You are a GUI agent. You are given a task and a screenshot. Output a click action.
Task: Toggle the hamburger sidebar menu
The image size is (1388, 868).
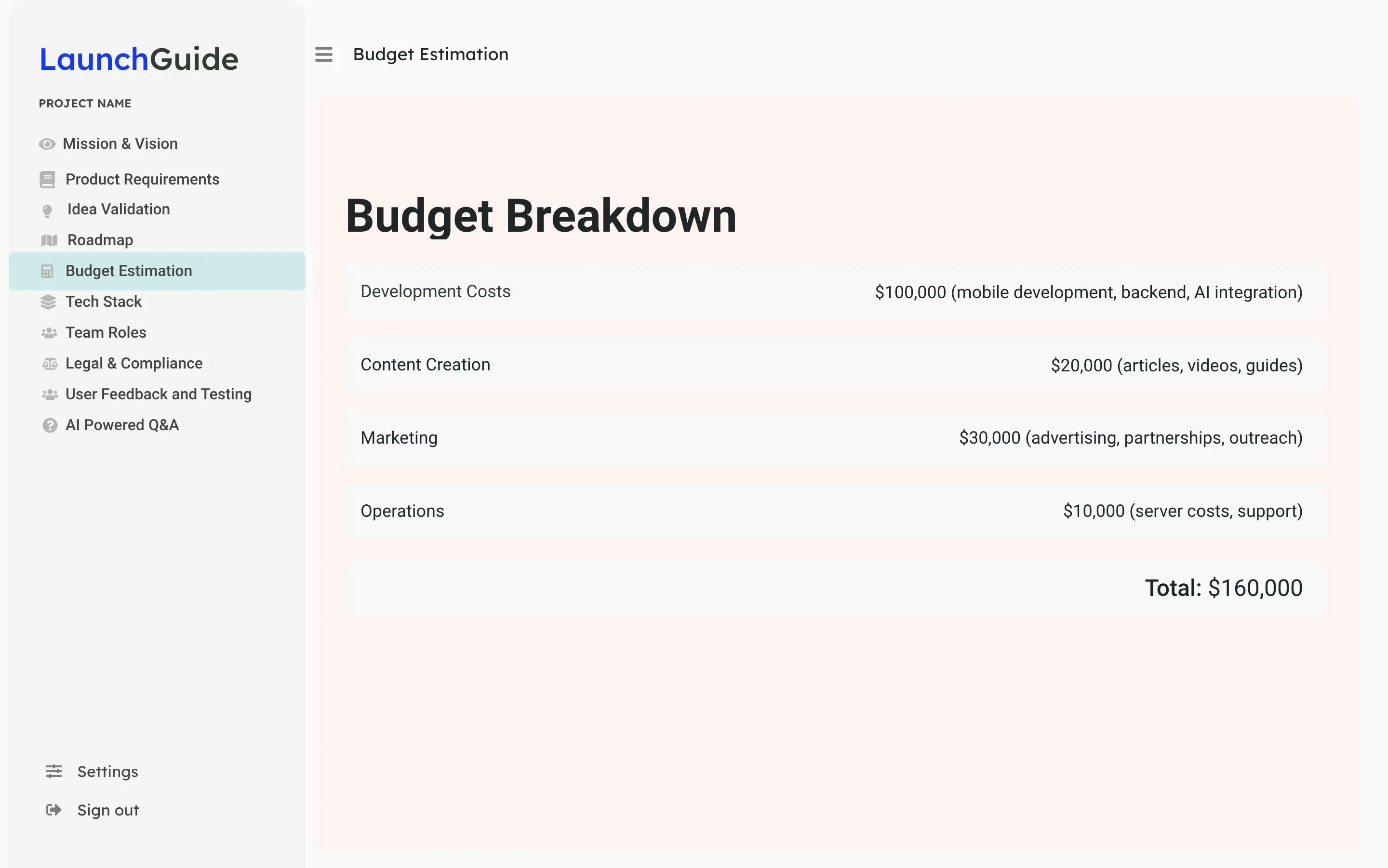[x=323, y=54]
